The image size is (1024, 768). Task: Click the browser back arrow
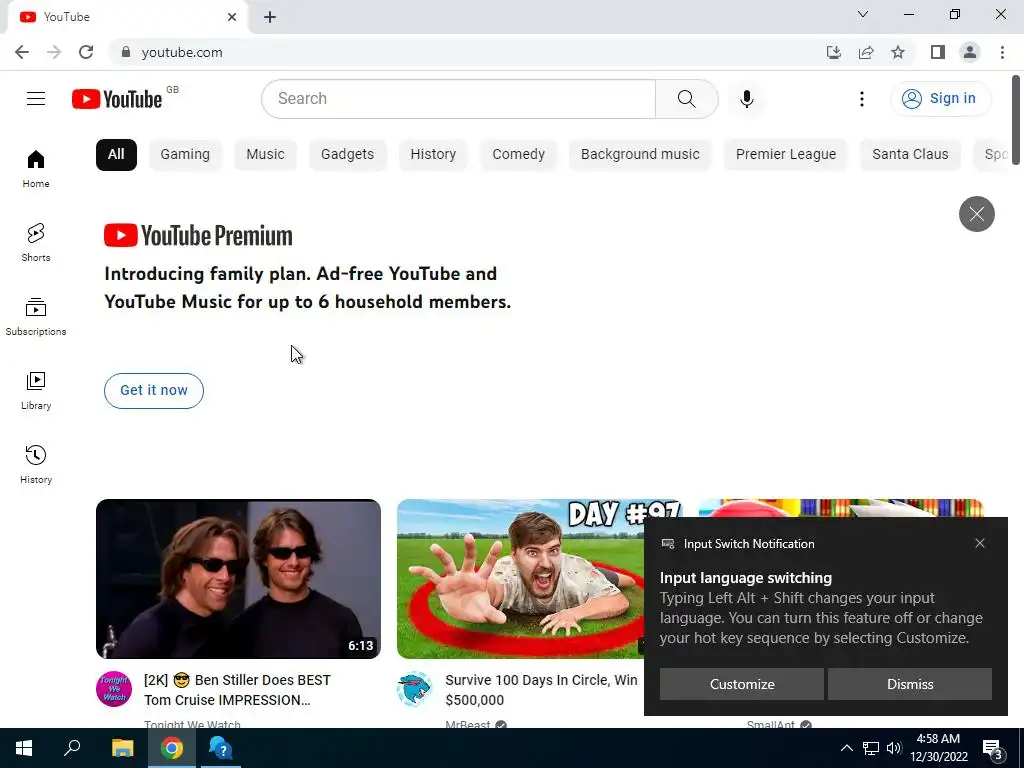pos(22,52)
